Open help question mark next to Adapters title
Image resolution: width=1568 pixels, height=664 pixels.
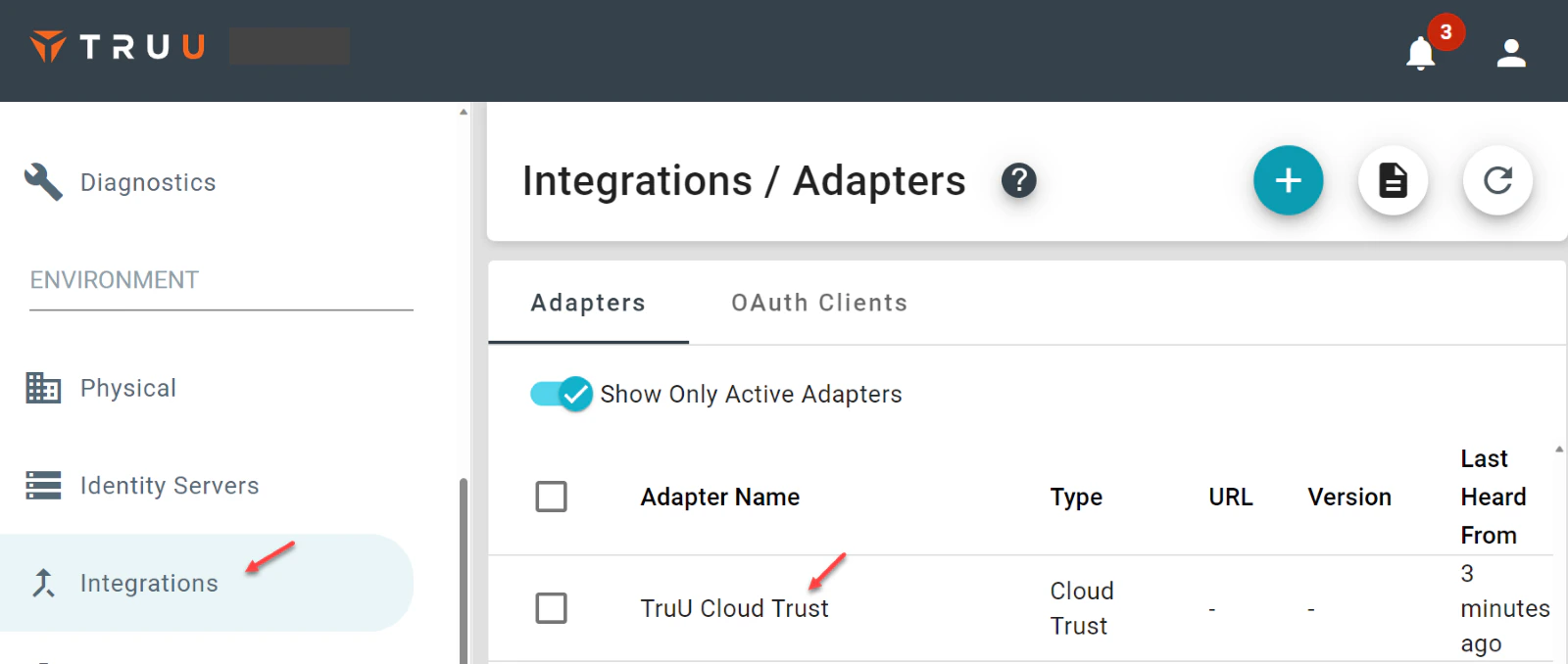[1018, 180]
